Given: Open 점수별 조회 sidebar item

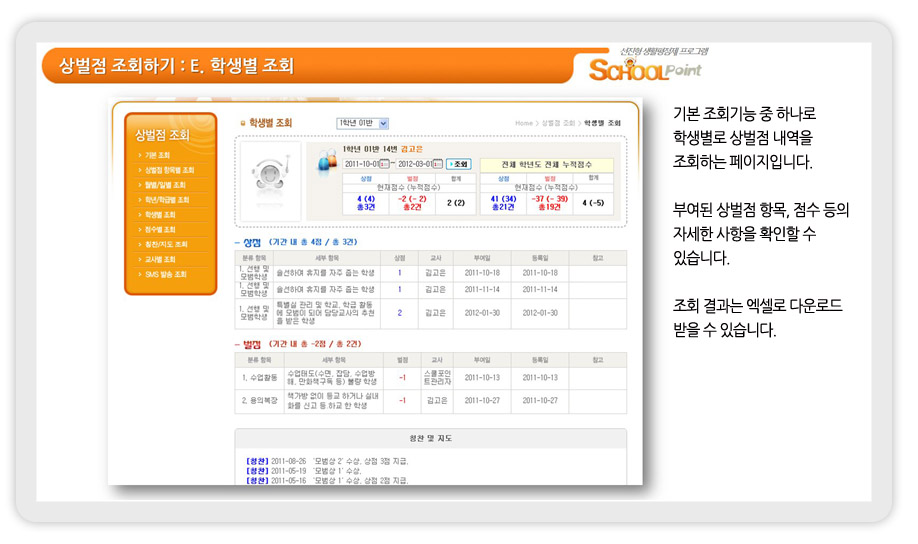Looking at the screenshot, I should (x=160, y=229).
